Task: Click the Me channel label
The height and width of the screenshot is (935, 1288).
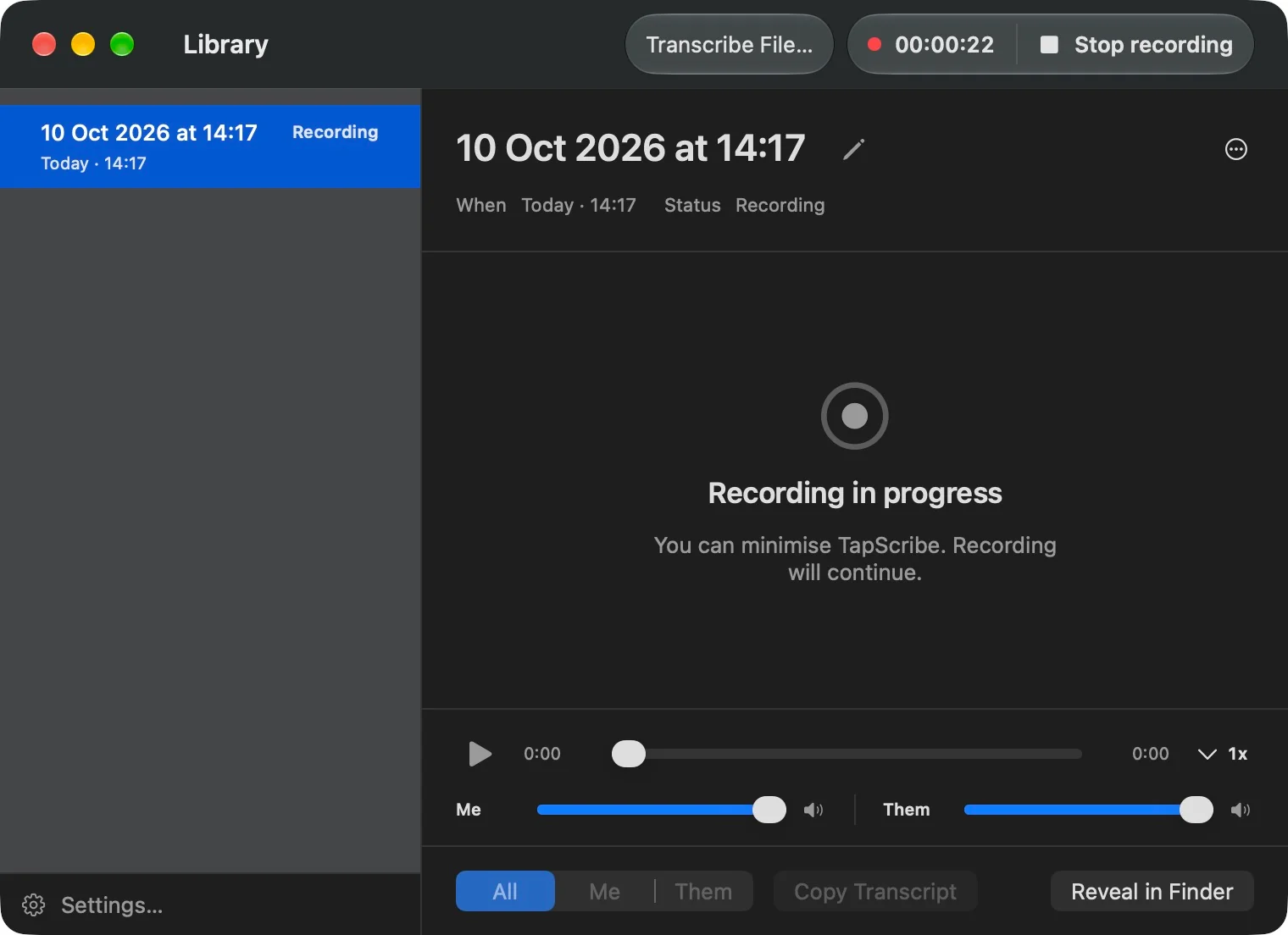Action: click(x=469, y=810)
